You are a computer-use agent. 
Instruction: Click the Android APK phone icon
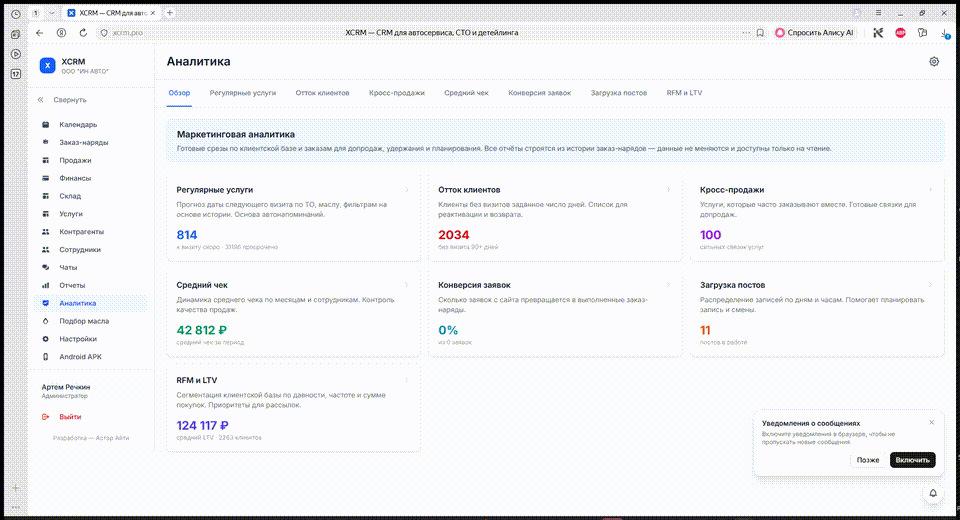(x=45, y=356)
